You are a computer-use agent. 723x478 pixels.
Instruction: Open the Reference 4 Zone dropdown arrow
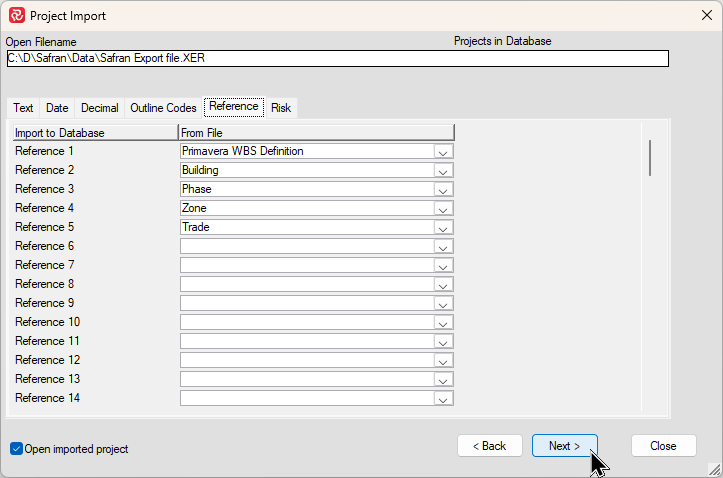click(444, 208)
